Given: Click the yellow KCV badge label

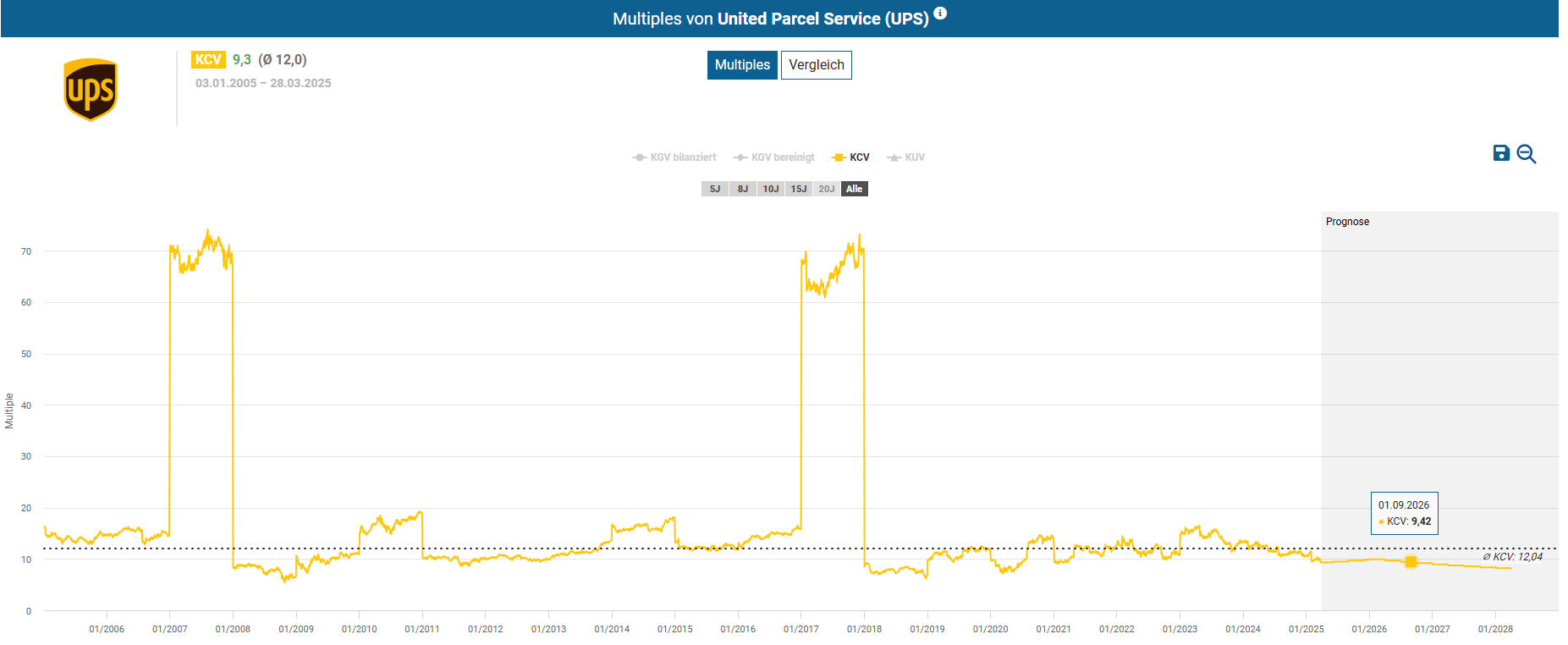Looking at the screenshot, I should tap(208, 59).
